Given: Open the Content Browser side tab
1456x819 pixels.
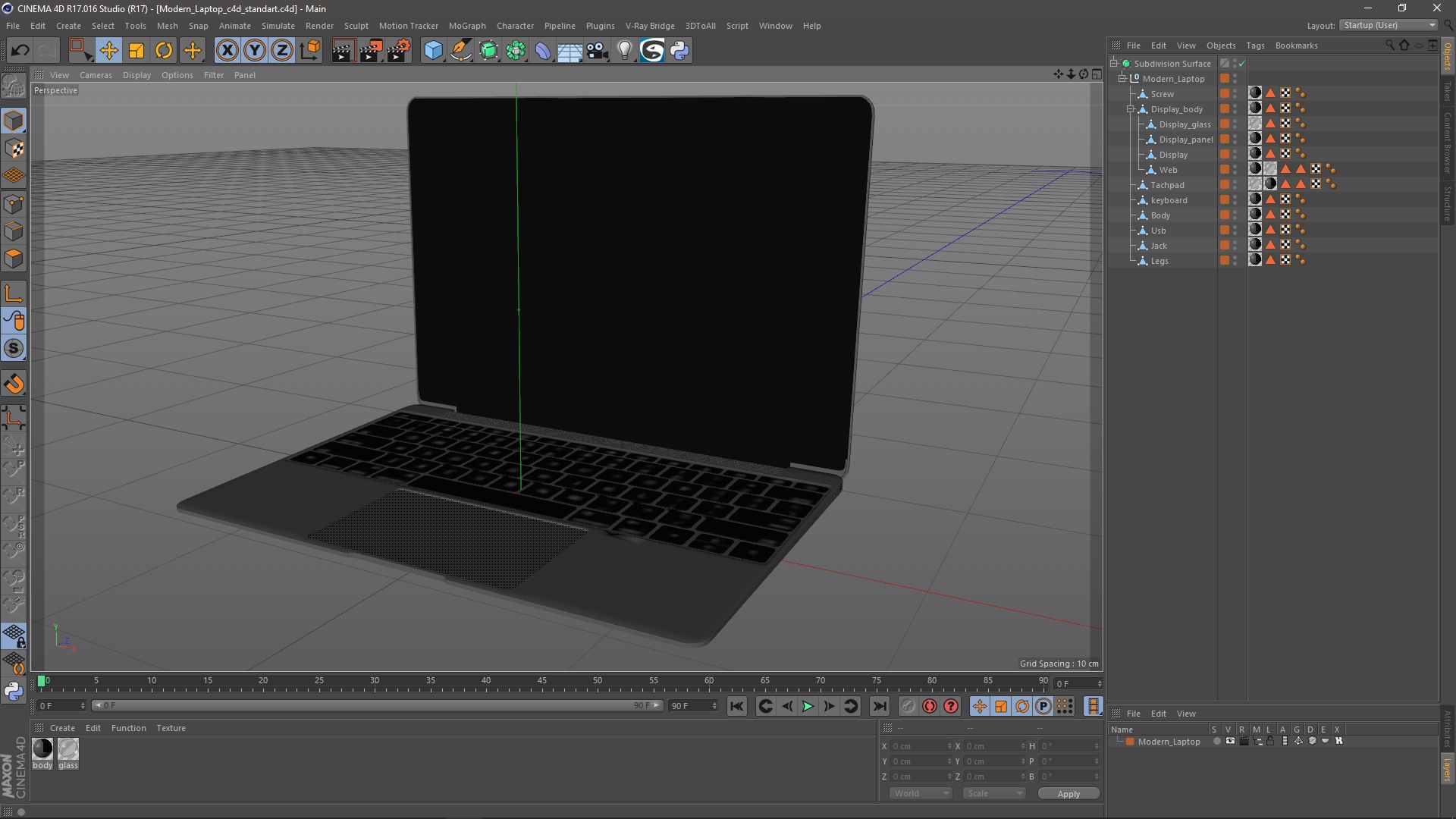Looking at the screenshot, I should coord(1448,143).
